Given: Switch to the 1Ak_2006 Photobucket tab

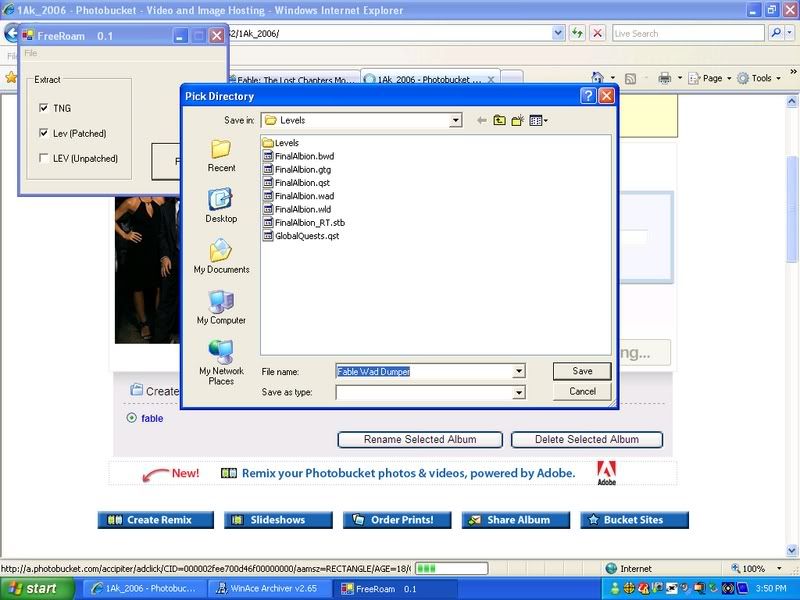Looking at the screenshot, I should pos(430,80).
